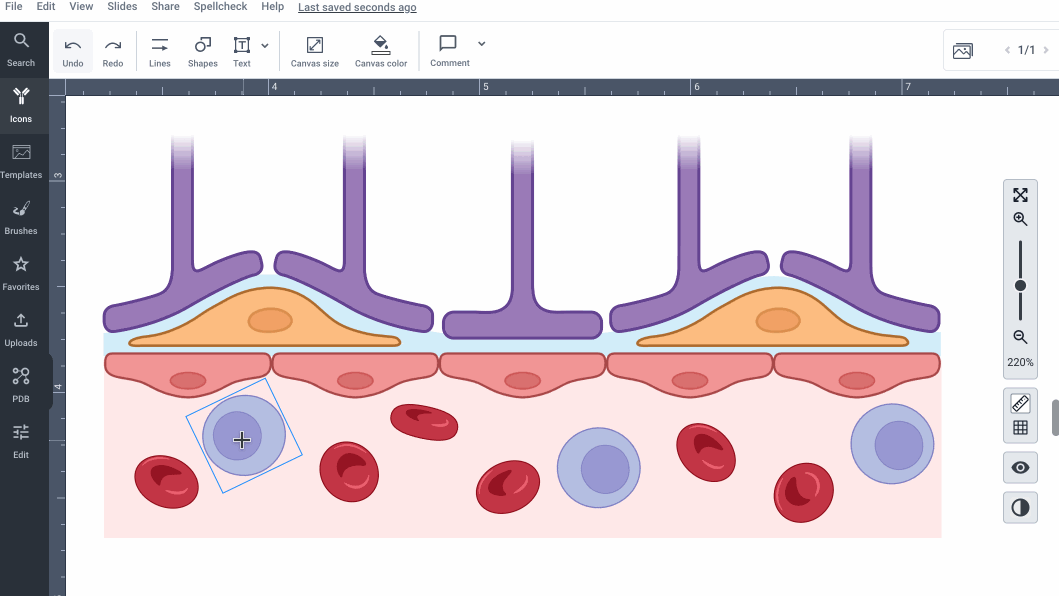Open the Canvas size option
1059x596 pixels.
point(314,51)
